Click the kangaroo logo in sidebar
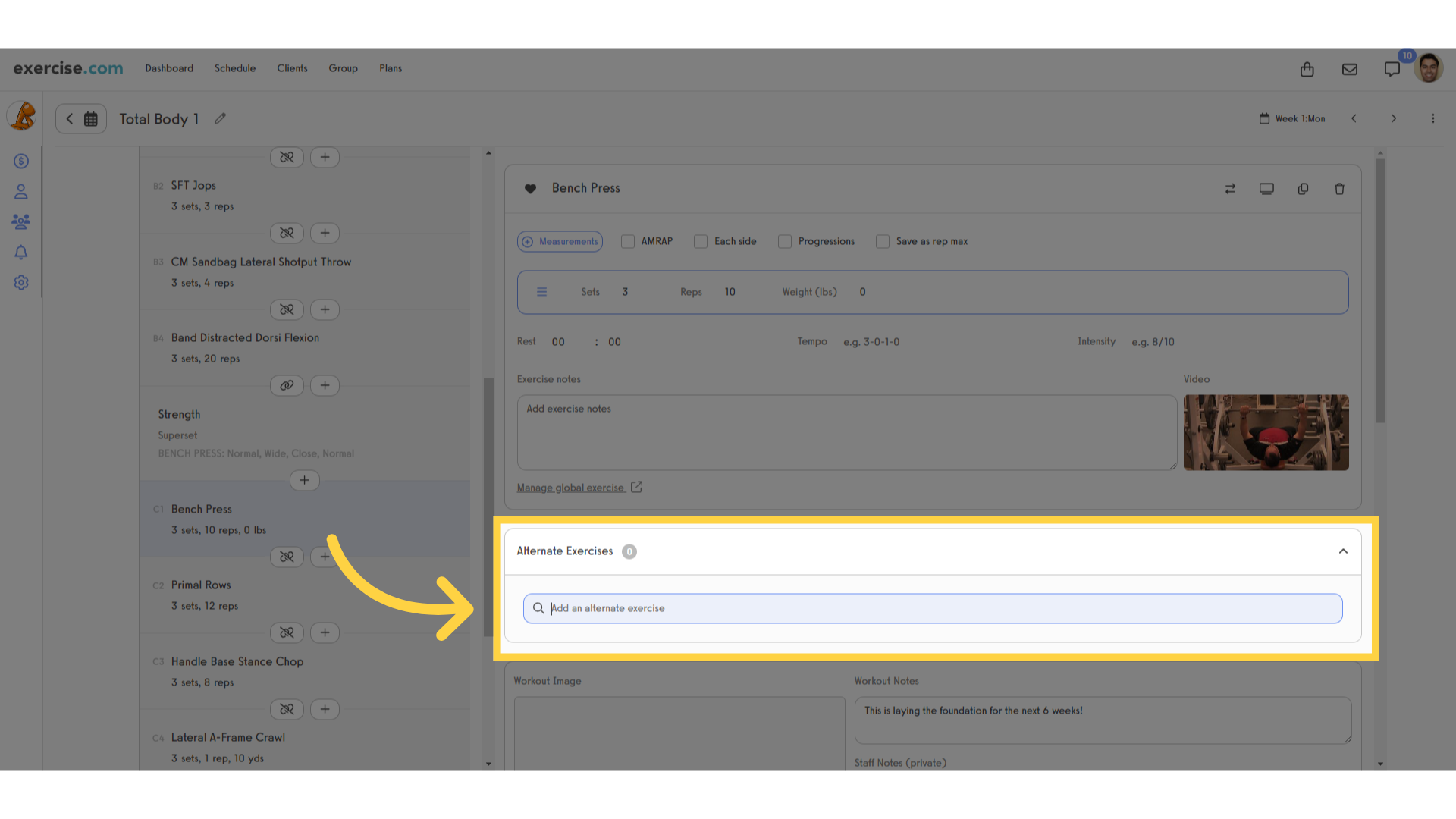1456x819 pixels. 21,116
